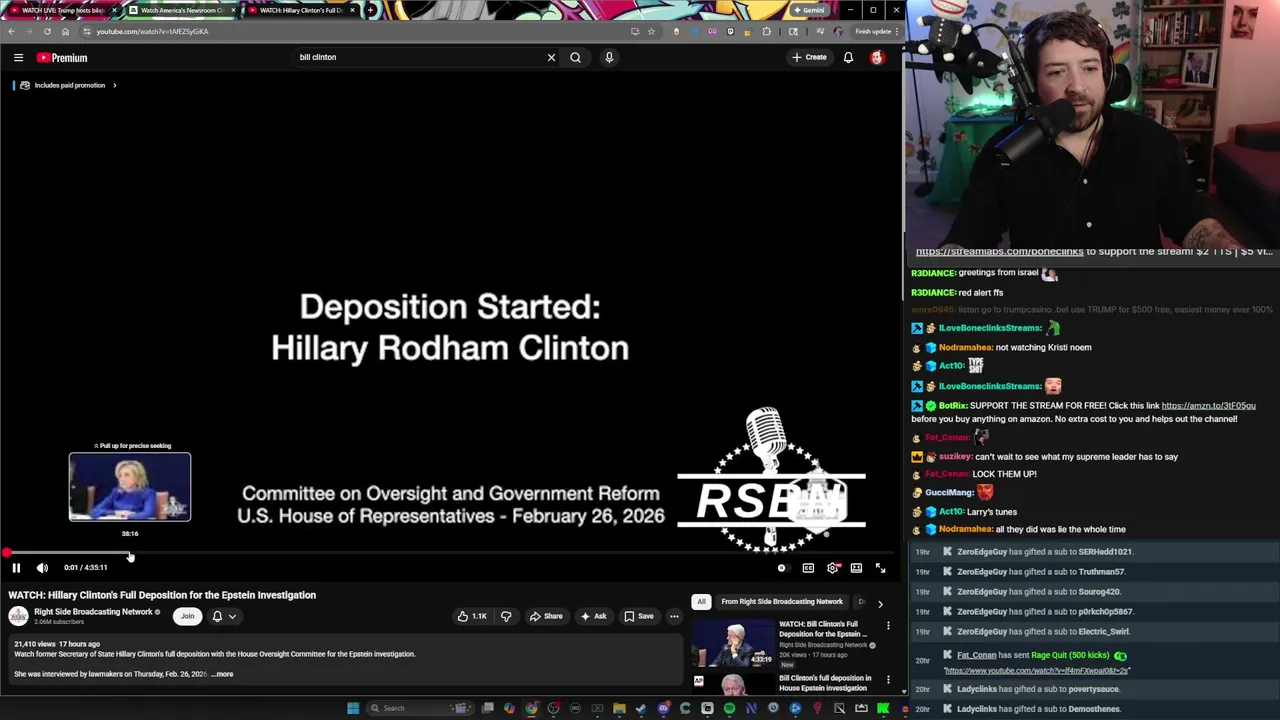The width and height of the screenshot is (1280, 720).
Task: Open 'Bill Clinton's full deposition in House Epstein investigation' title
Action: [x=825, y=683]
